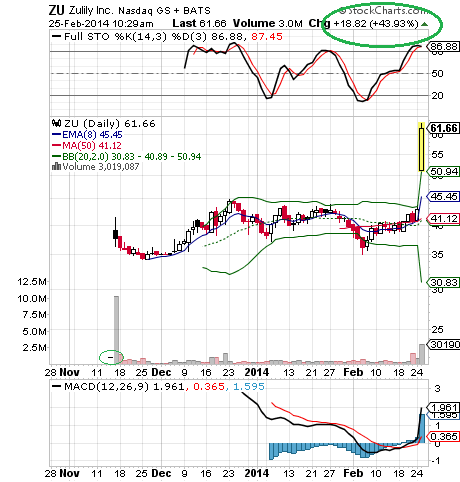Click the 12.5M volume axis label

[32, 282]
